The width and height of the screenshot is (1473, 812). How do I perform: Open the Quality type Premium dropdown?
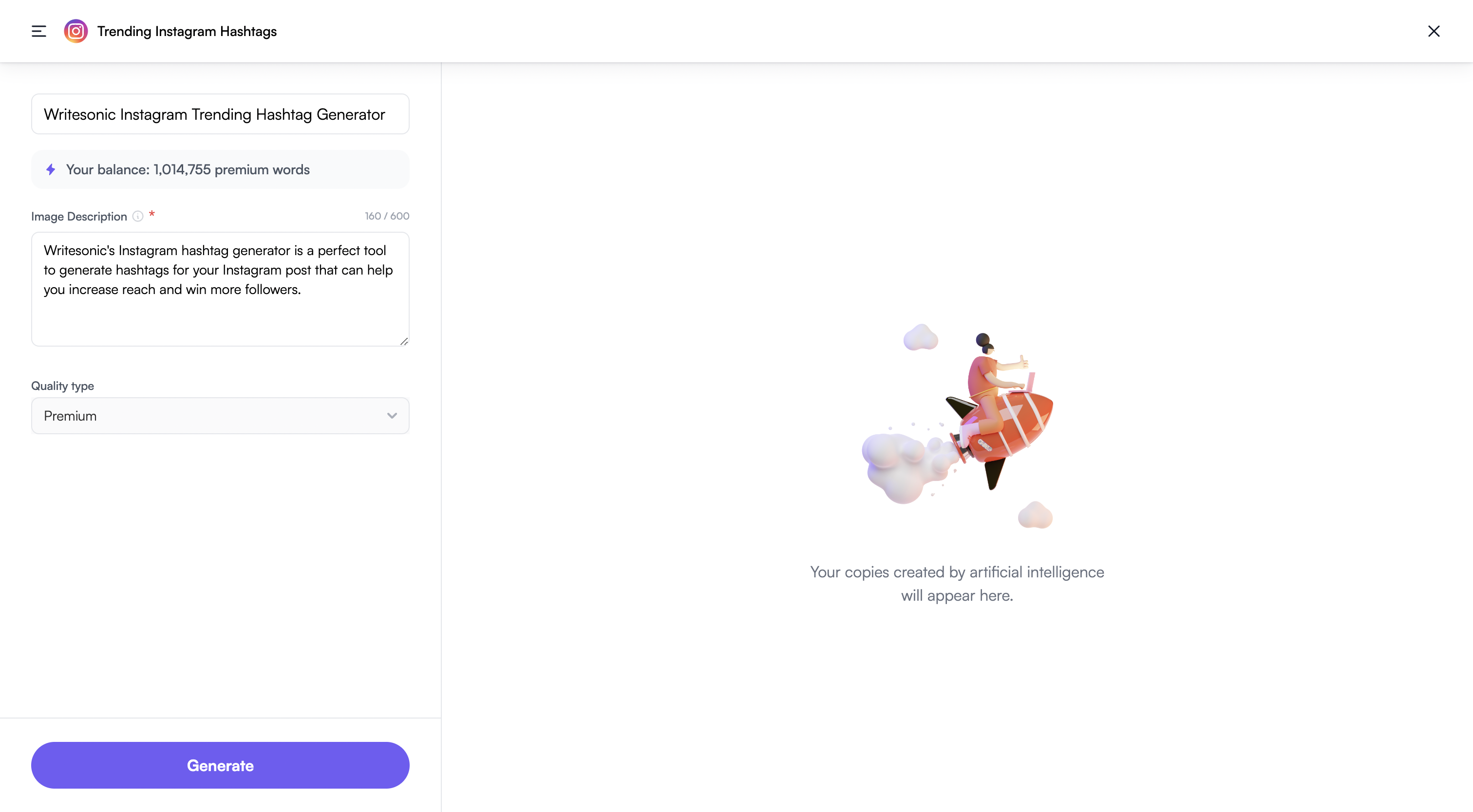220,416
